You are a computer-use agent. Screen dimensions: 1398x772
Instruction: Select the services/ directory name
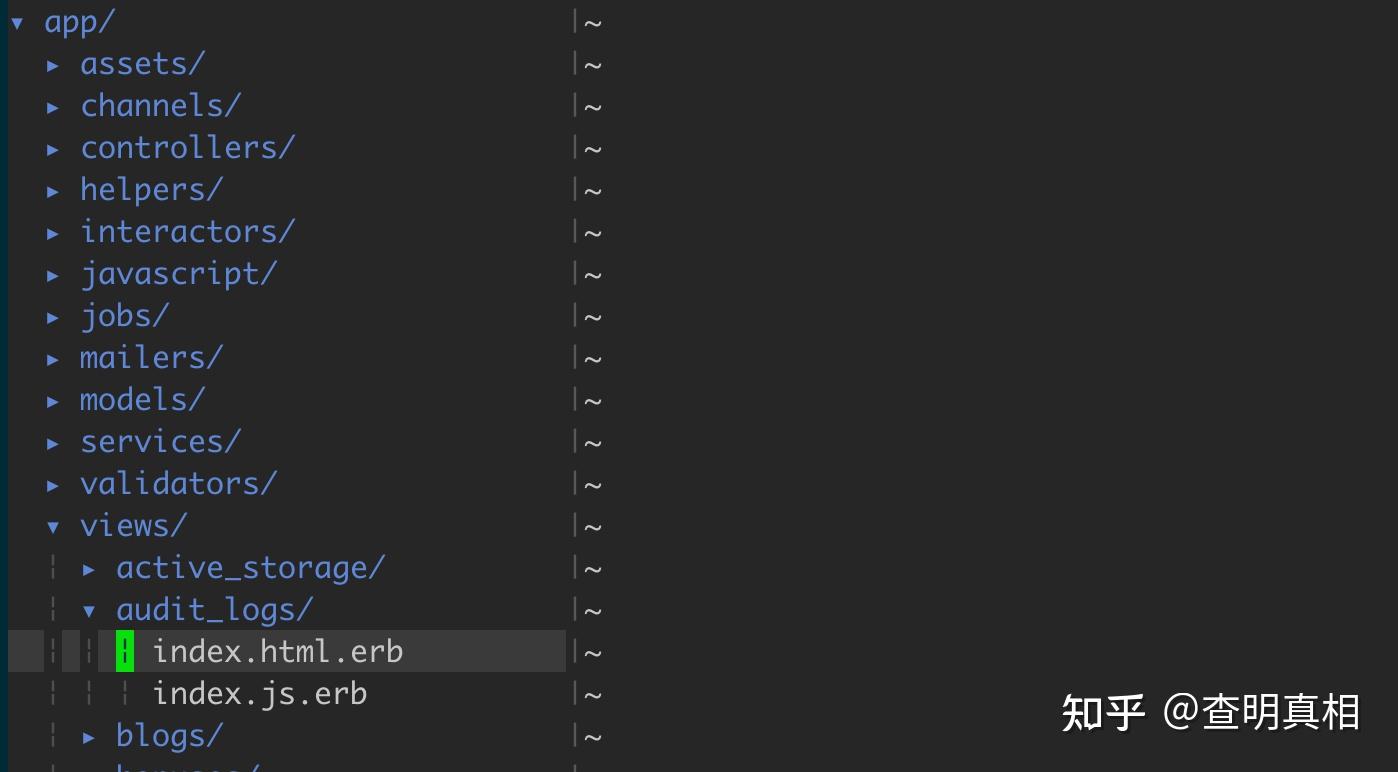point(161,442)
